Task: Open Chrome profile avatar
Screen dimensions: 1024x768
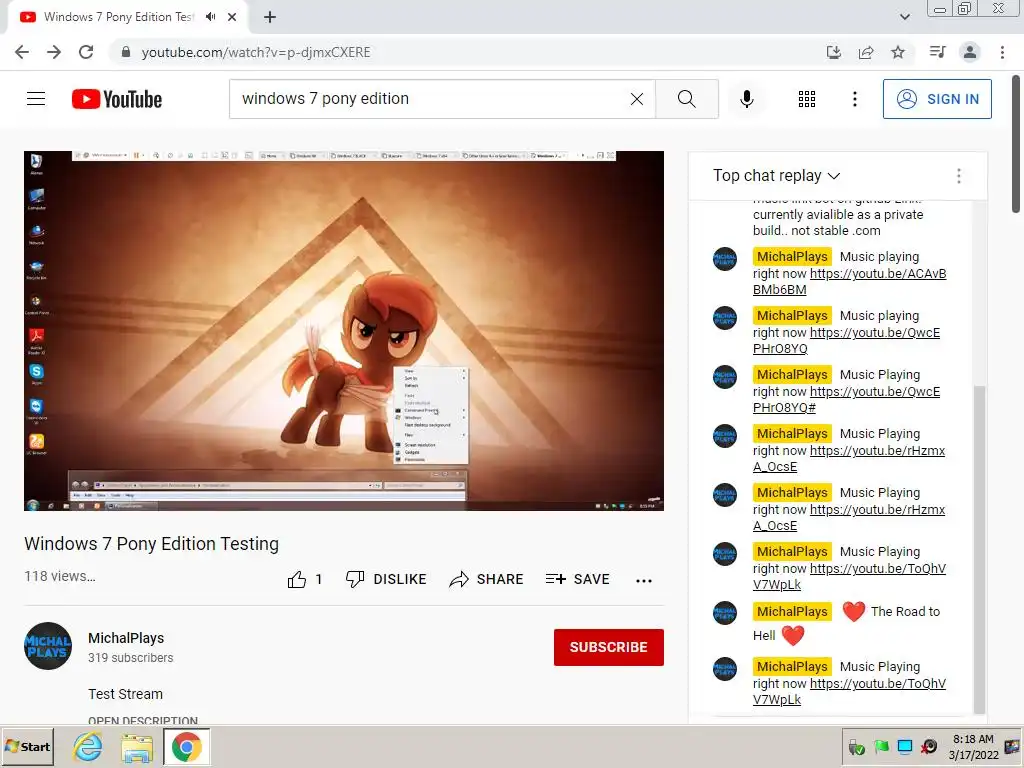Action: point(970,52)
